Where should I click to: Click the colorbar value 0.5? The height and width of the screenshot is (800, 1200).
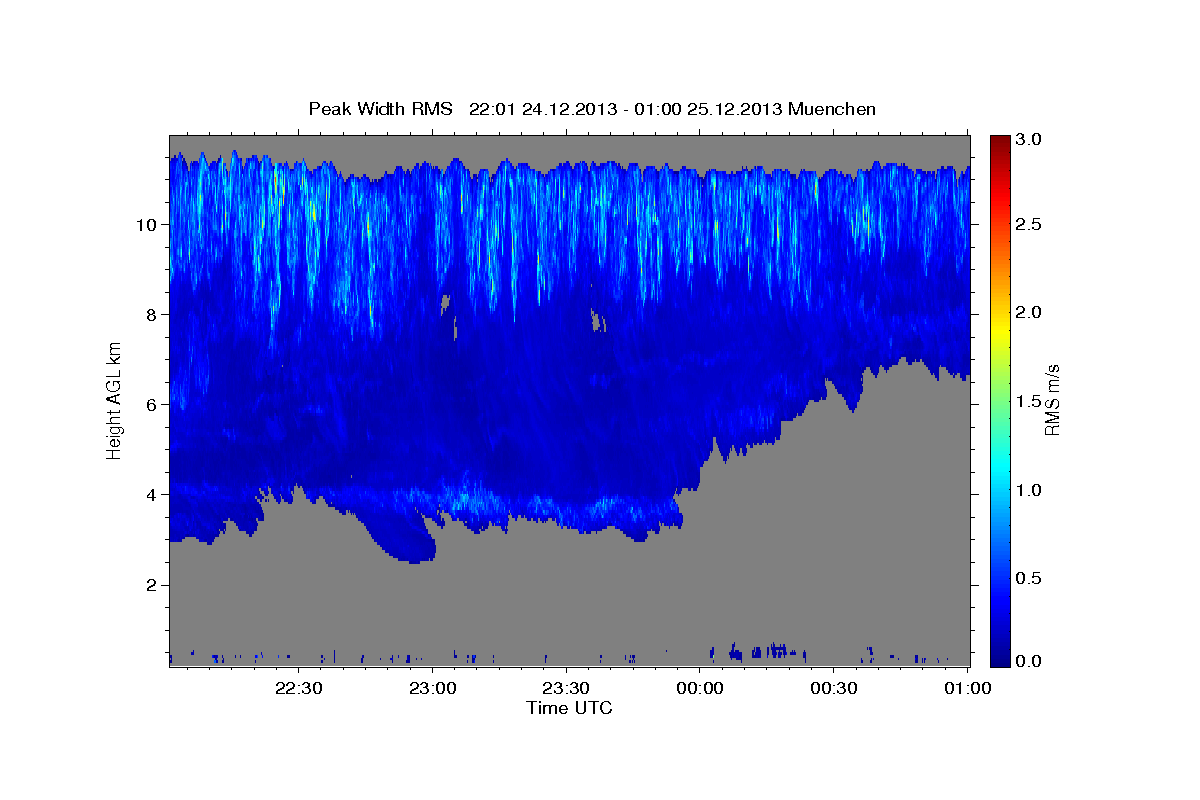[1031, 578]
